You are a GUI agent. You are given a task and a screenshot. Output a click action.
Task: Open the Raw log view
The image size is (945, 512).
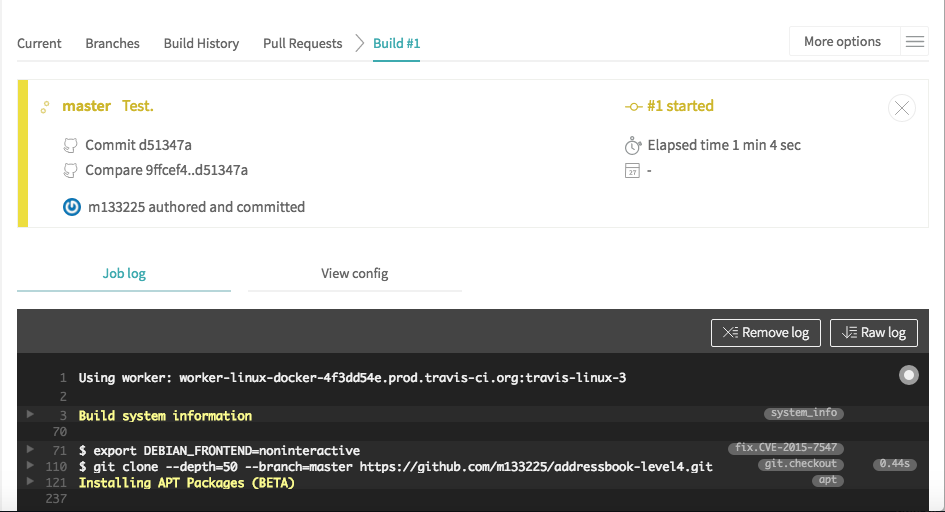873,333
